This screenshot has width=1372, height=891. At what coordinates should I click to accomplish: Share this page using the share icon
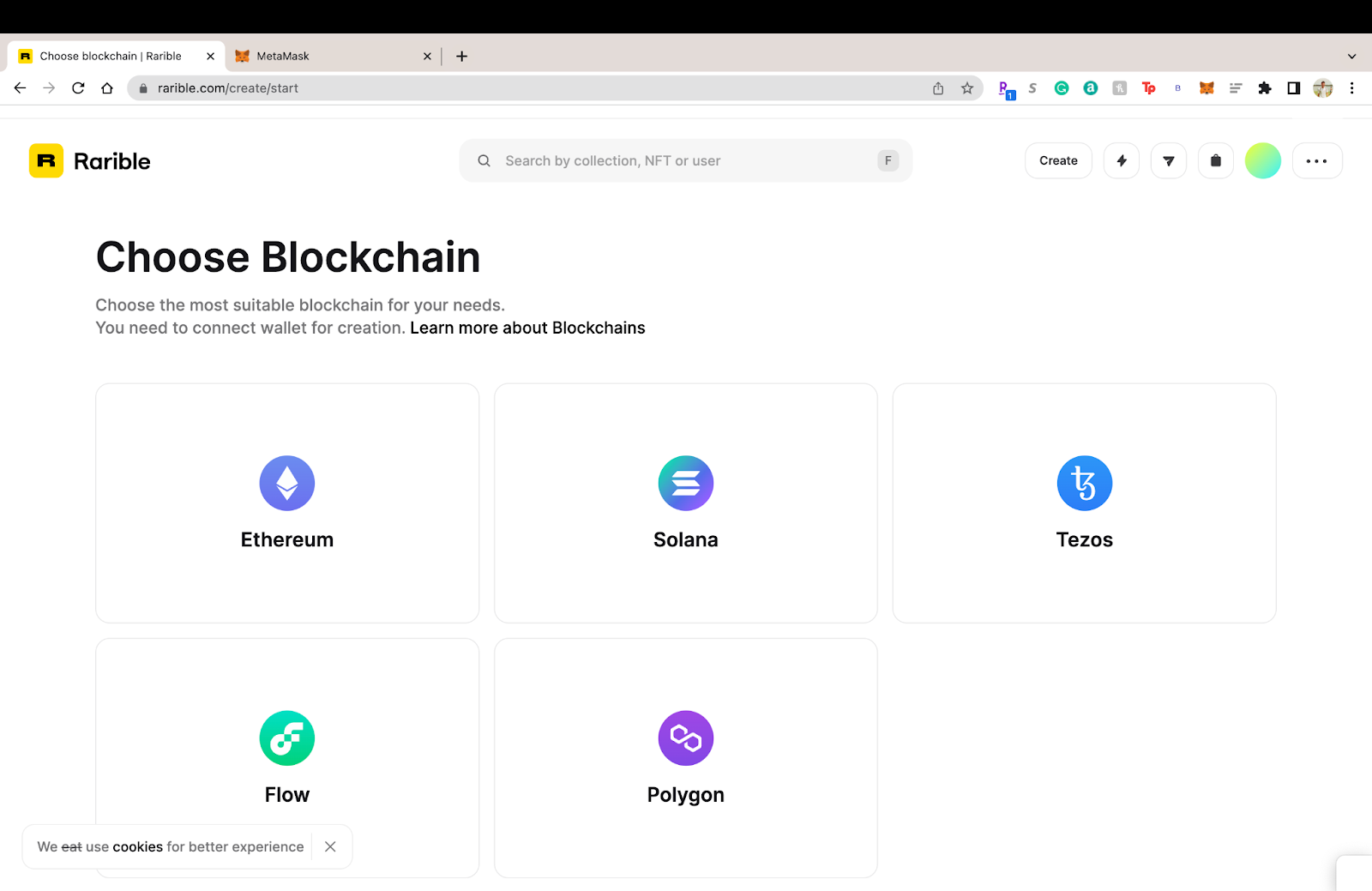click(x=938, y=88)
